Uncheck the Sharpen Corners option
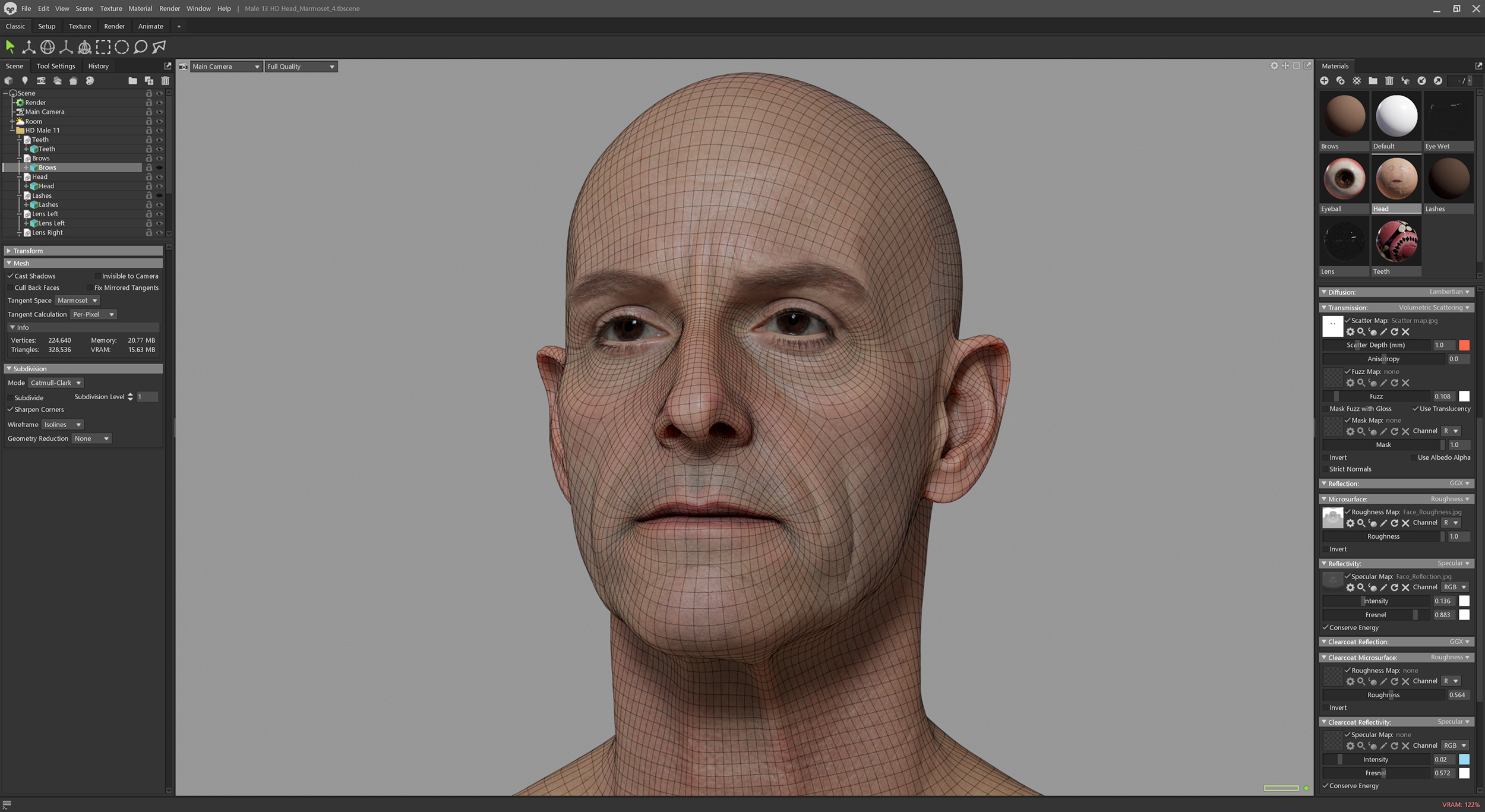The width and height of the screenshot is (1485, 812). point(10,409)
